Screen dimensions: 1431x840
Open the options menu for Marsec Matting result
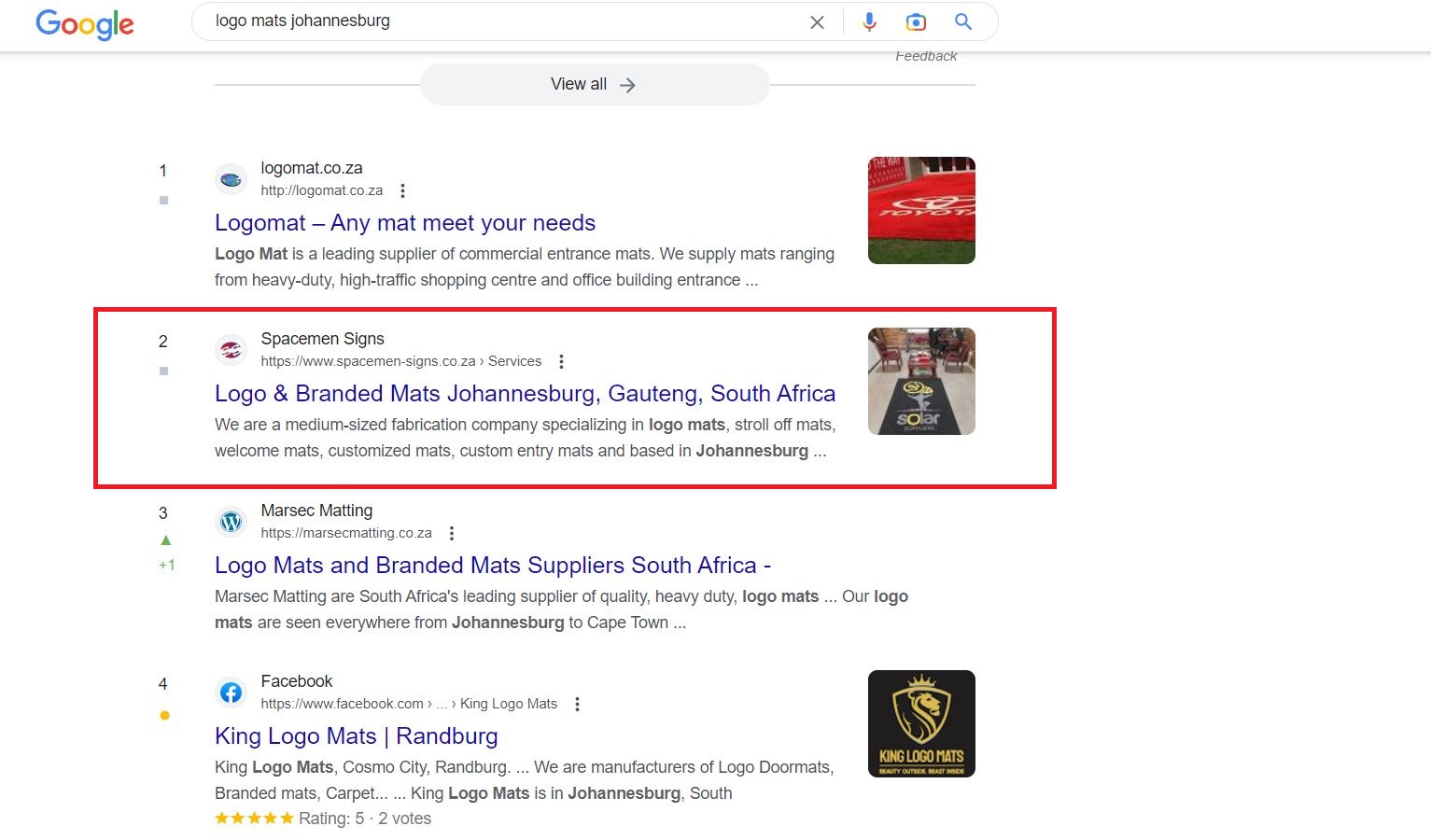pos(451,532)
